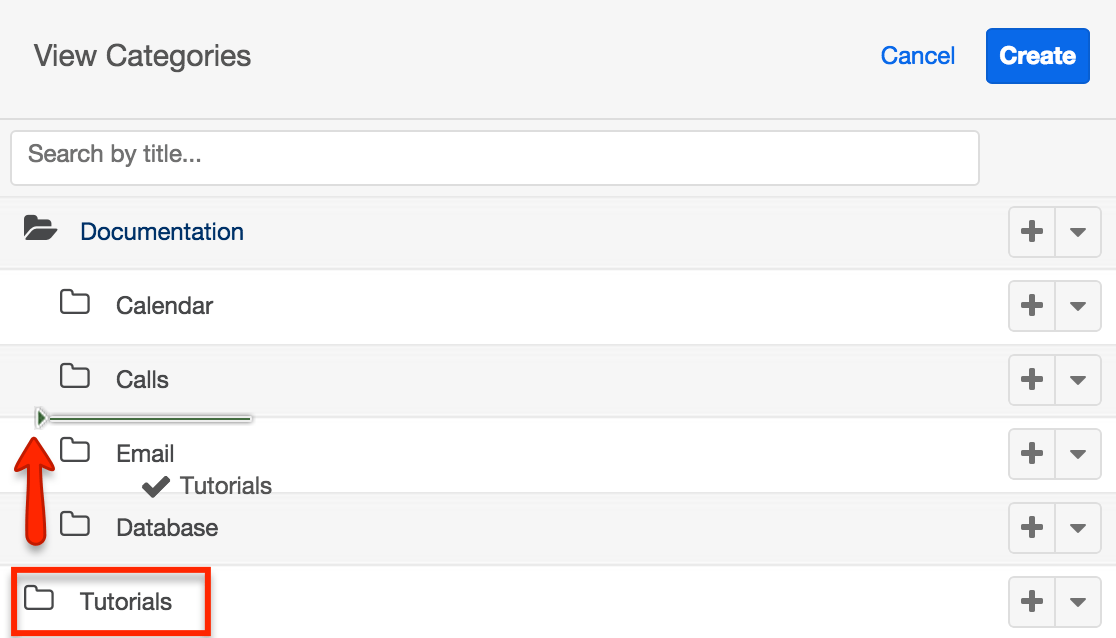
Task: Add a subcategory under Documentation
Action: coord(1031,231)
